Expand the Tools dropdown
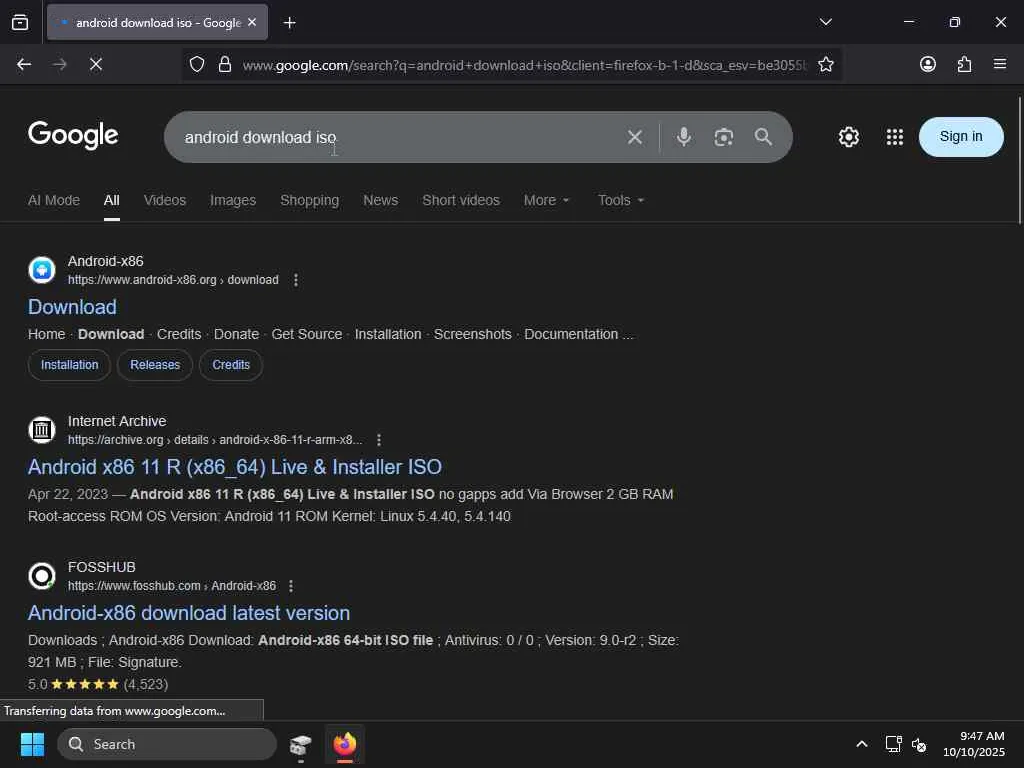 (x=621, y=200)
